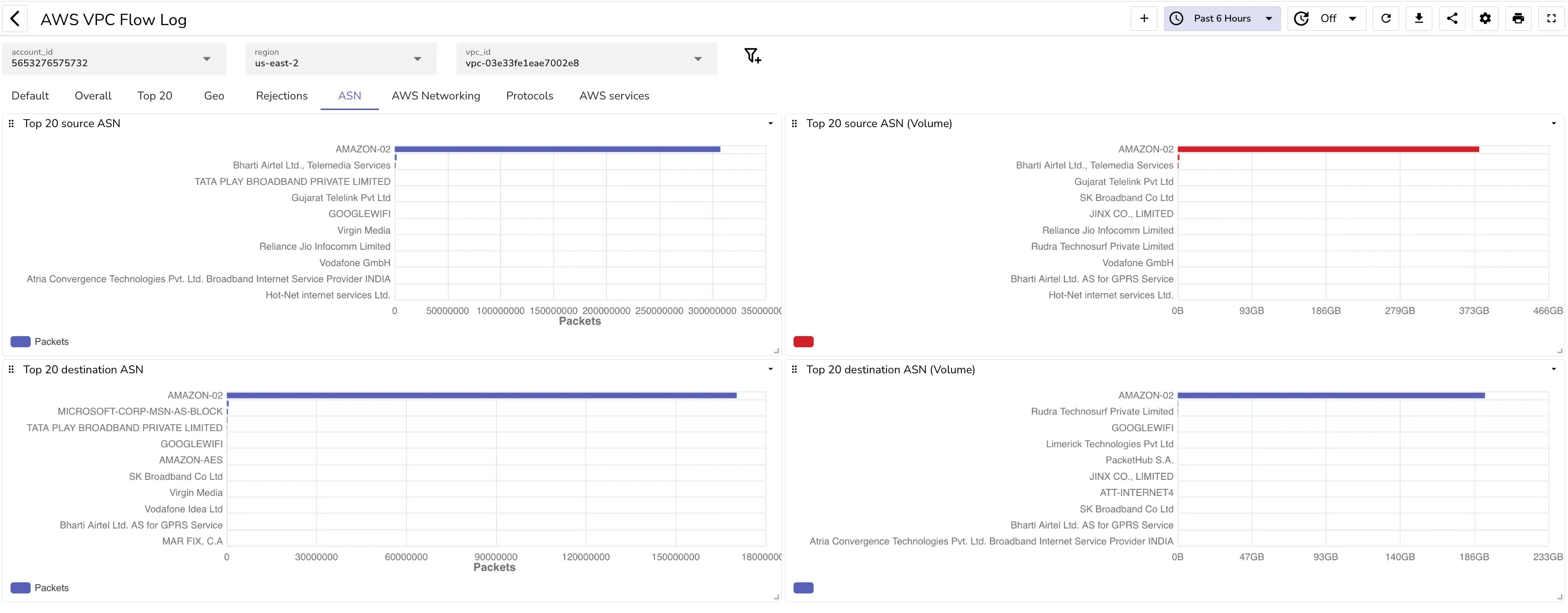Screen dimensions: 1568x613
Task: Toggle red legend in source ASN Volume panel
Action: click(804, 342)
